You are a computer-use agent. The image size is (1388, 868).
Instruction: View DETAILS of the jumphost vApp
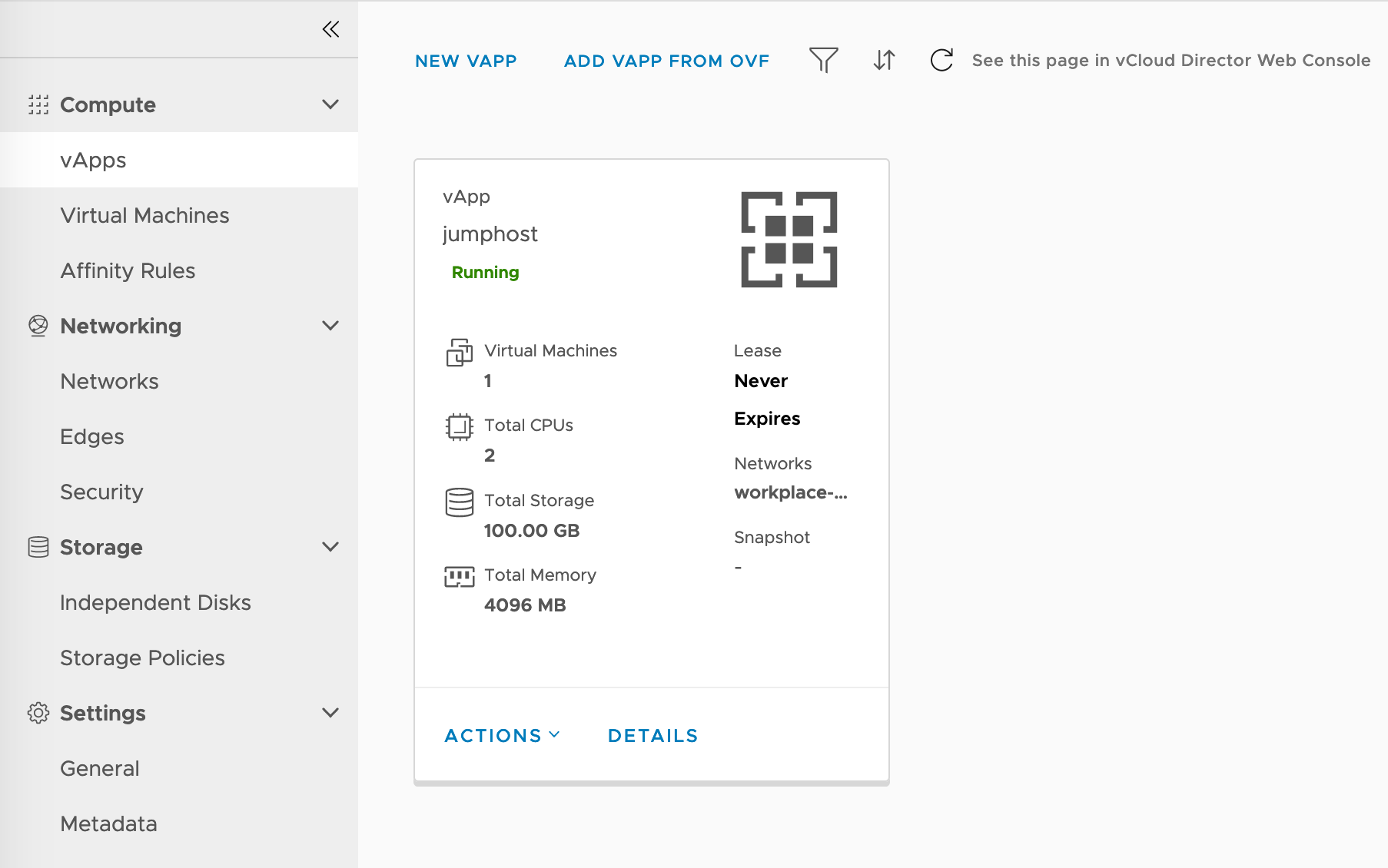pyautogui.click(x=652, y=735)
